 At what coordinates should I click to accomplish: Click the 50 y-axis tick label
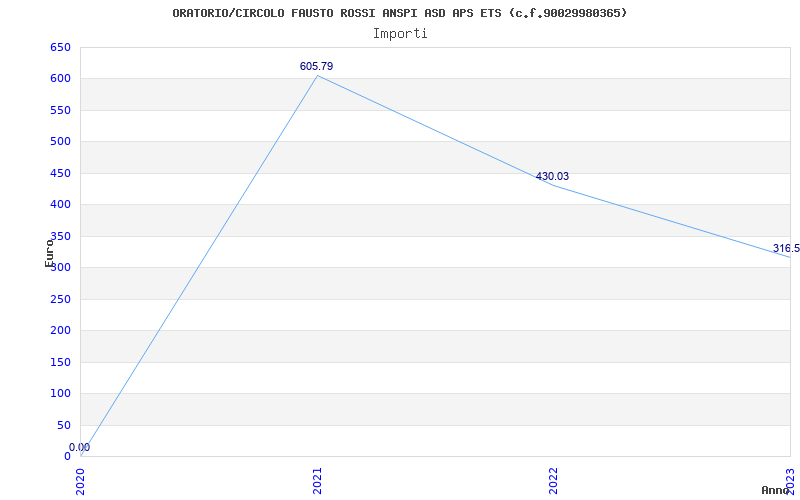[x=64, y=425]
